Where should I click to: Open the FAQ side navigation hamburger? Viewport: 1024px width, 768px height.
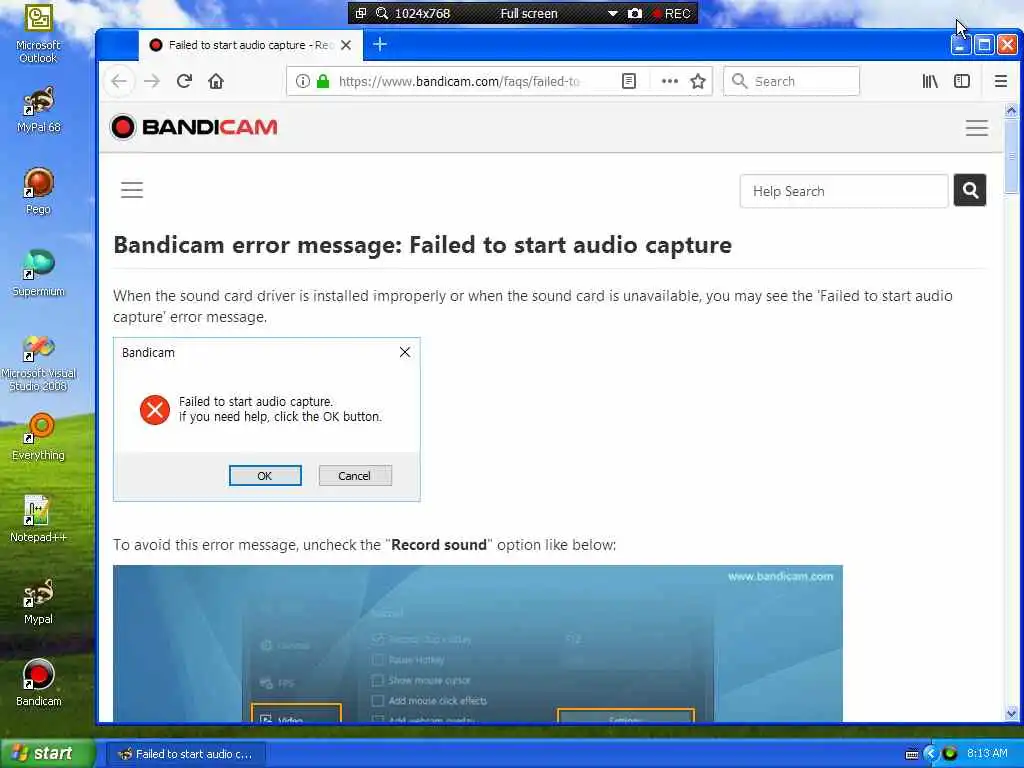click(x=132, y=190)
